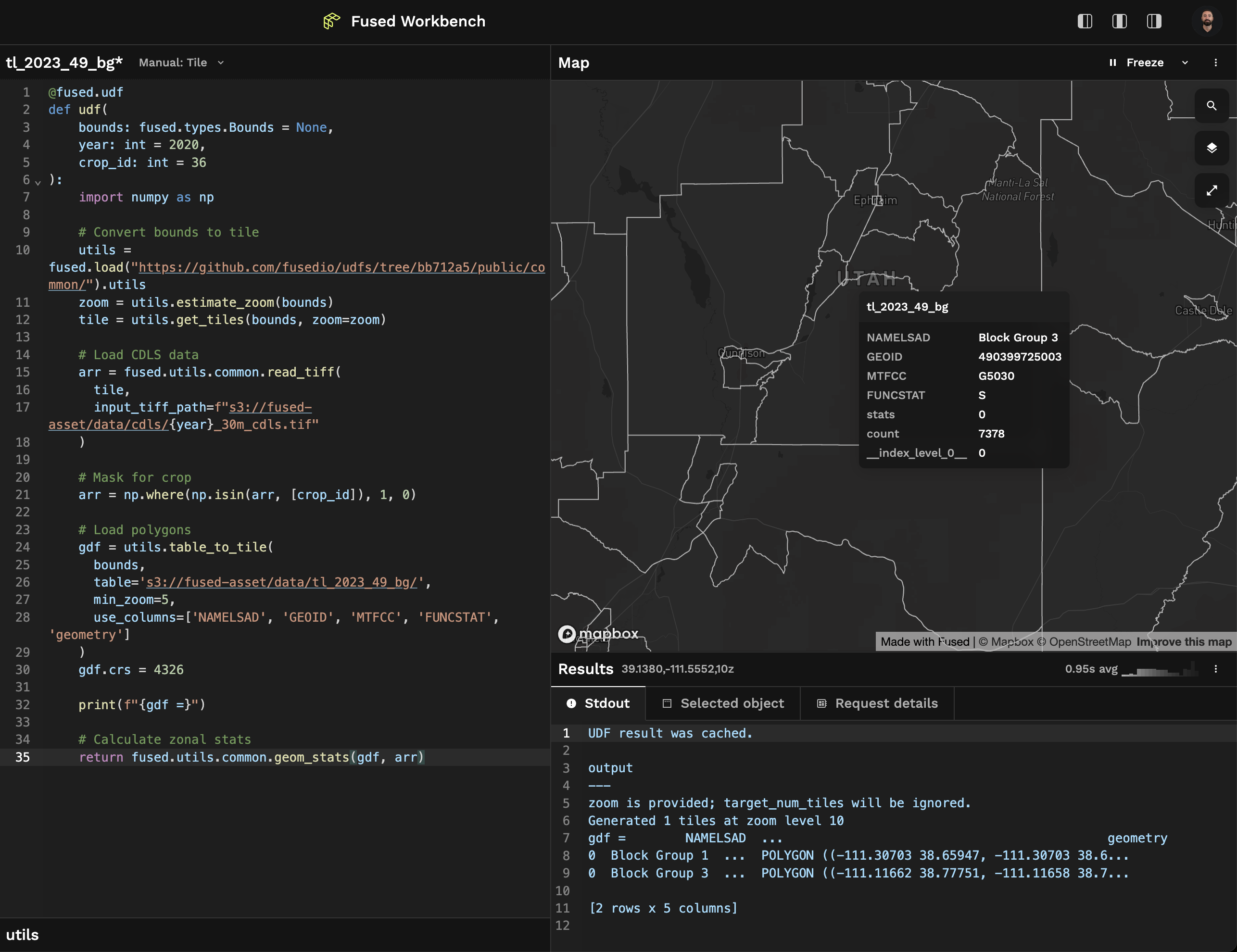Open the utils module tab at bottom
The image size is (1237, 952).
pyautogui.click(x=22, y=934)
